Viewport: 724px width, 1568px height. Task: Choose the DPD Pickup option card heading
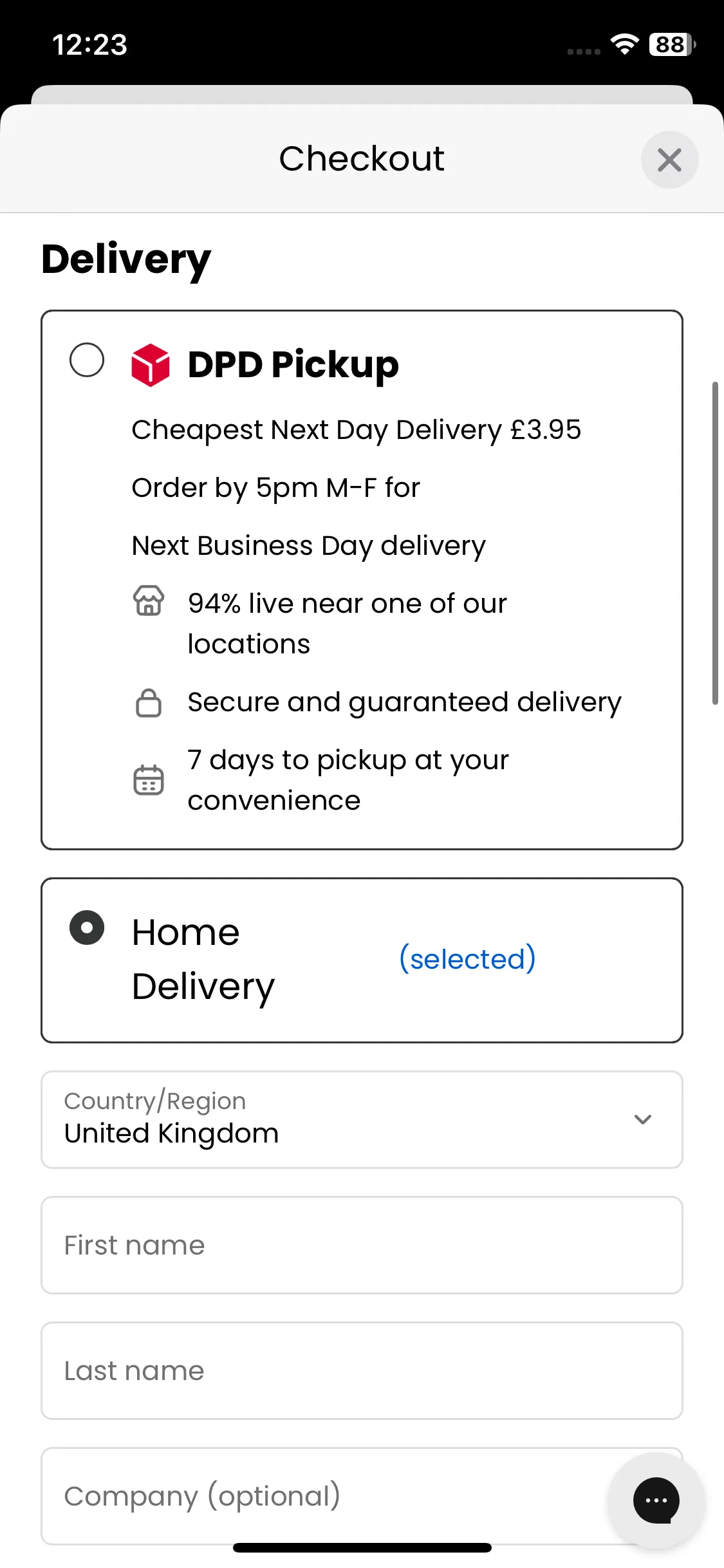pos(293,365)
